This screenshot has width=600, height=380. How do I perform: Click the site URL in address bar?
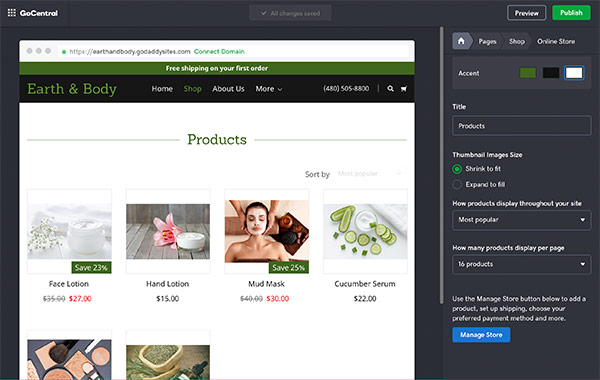coord(130,52)
